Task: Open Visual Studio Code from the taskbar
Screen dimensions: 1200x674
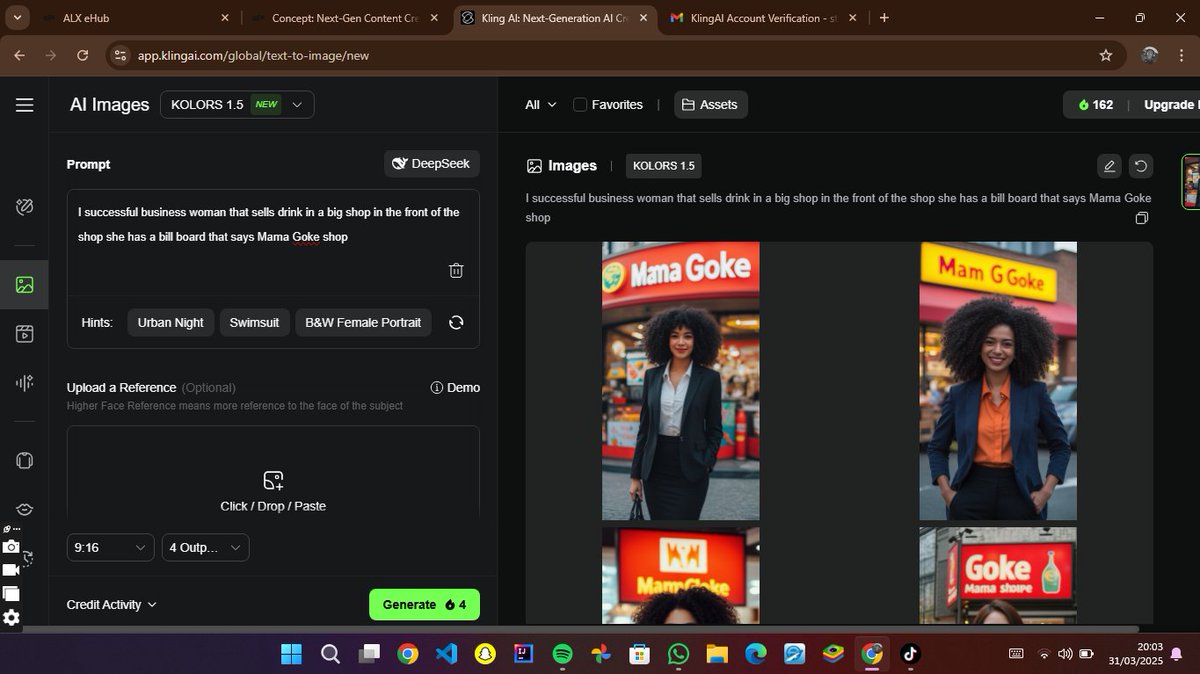Action: tap(446, 654)
